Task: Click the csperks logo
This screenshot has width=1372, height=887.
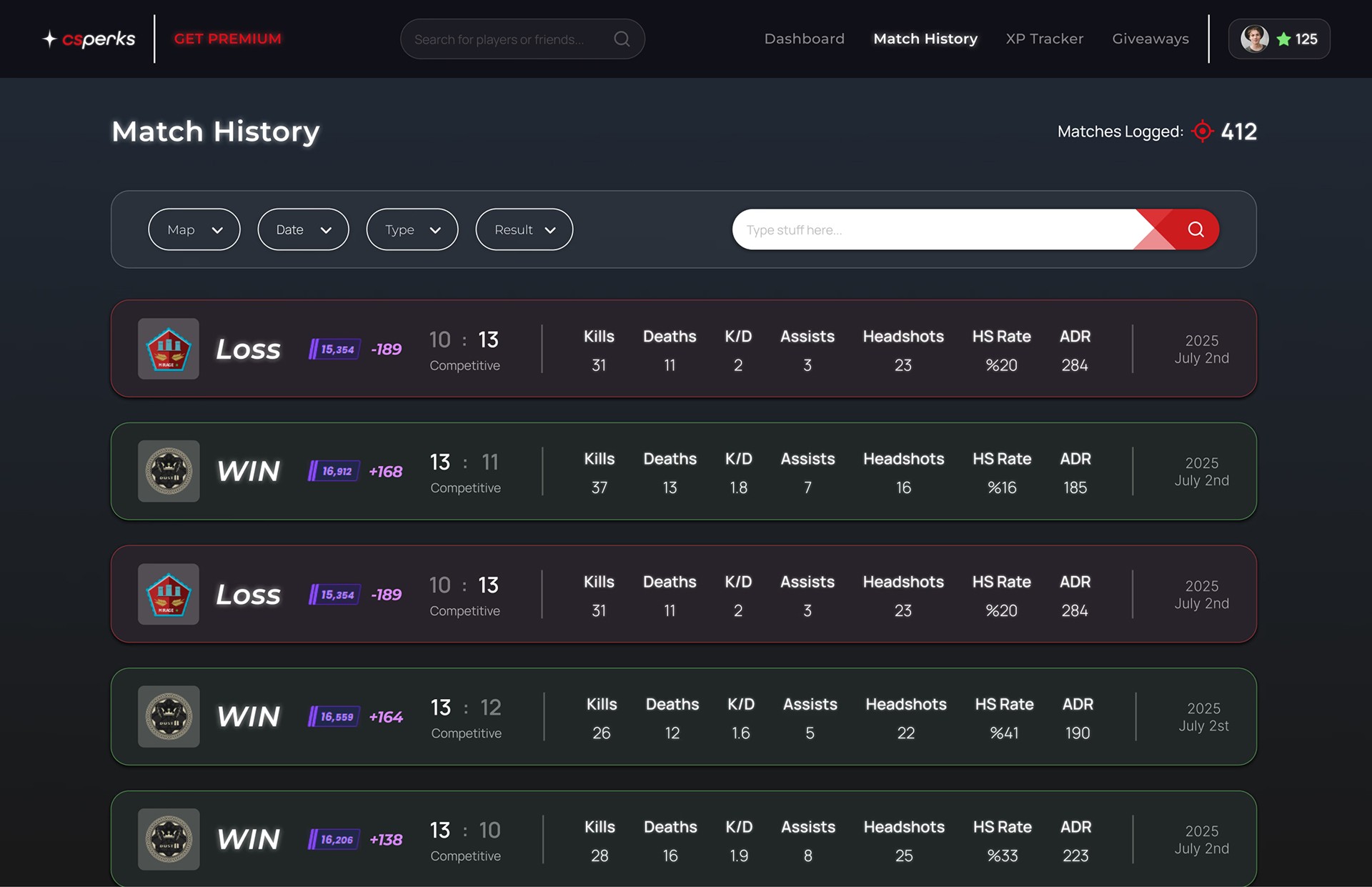Action: pyautogui.click(x=89, y=39)
